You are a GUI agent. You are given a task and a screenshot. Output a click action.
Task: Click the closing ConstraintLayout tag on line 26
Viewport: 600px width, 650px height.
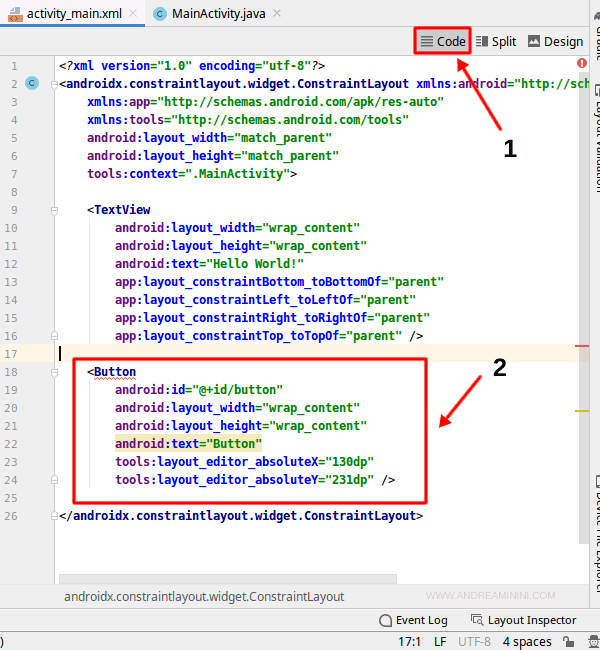[x=241, y=516]
